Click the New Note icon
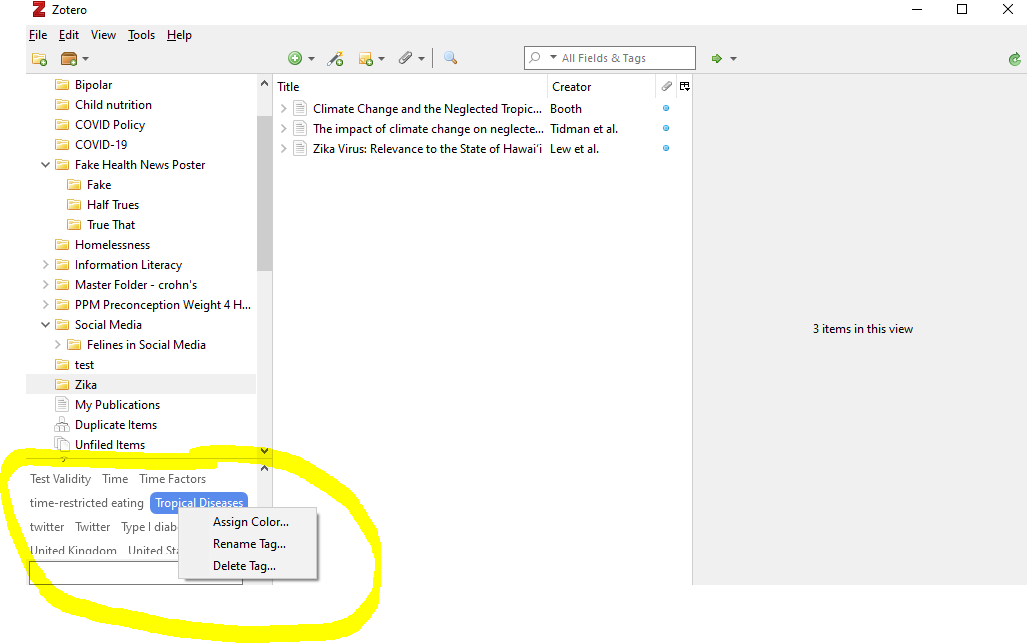This screenshot has width=1027, height=643. [365, 59]
